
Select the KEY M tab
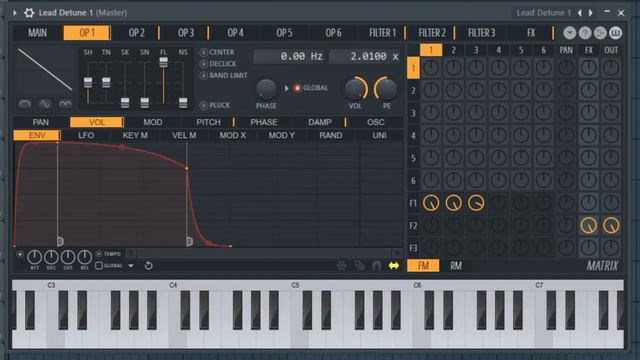[135, 136]
